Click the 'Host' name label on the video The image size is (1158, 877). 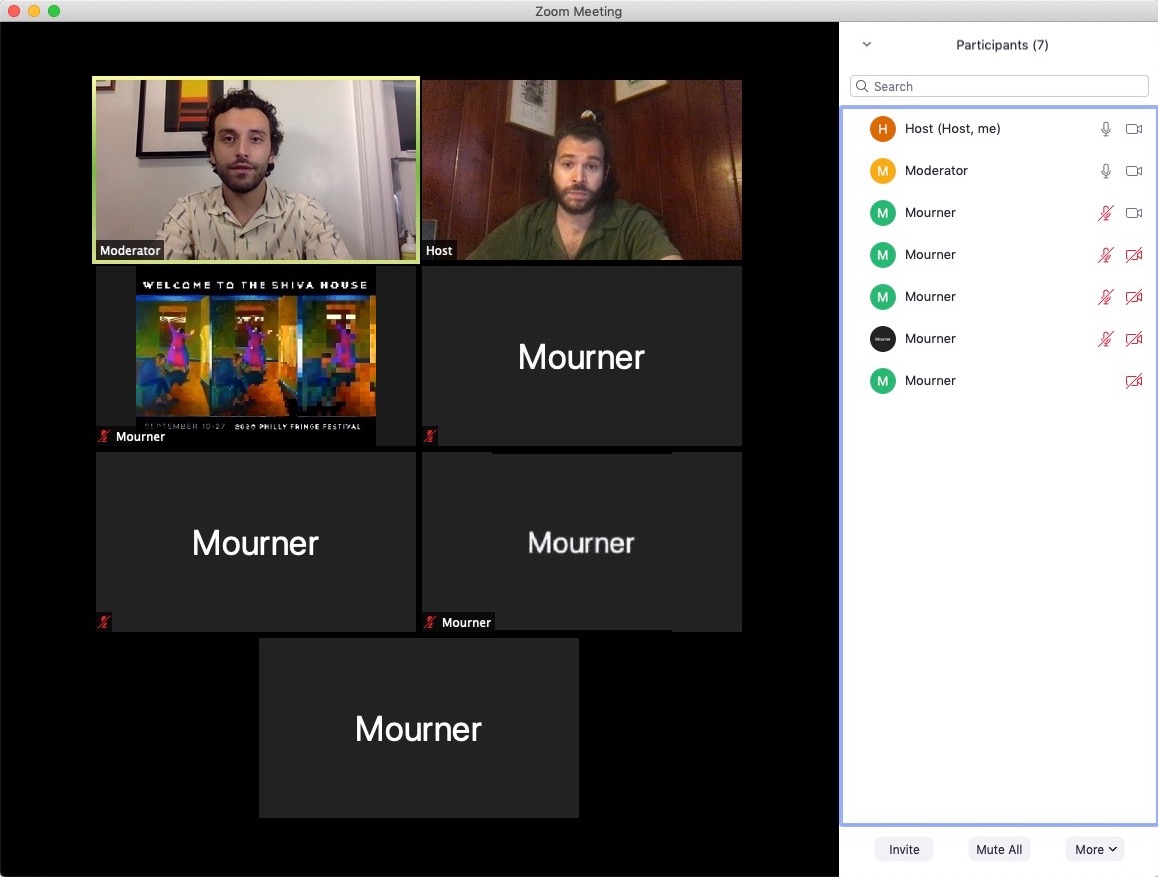click(439, 251)
